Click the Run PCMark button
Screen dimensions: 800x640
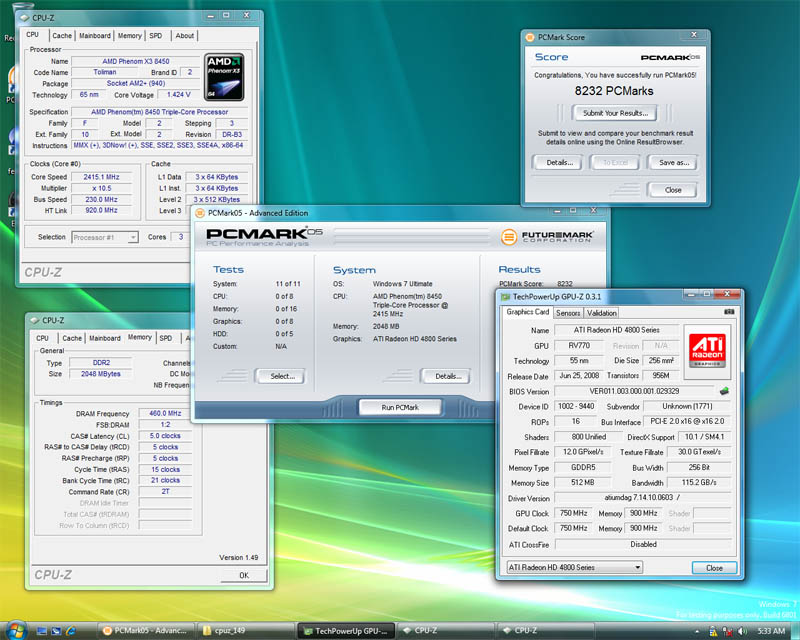400,407
